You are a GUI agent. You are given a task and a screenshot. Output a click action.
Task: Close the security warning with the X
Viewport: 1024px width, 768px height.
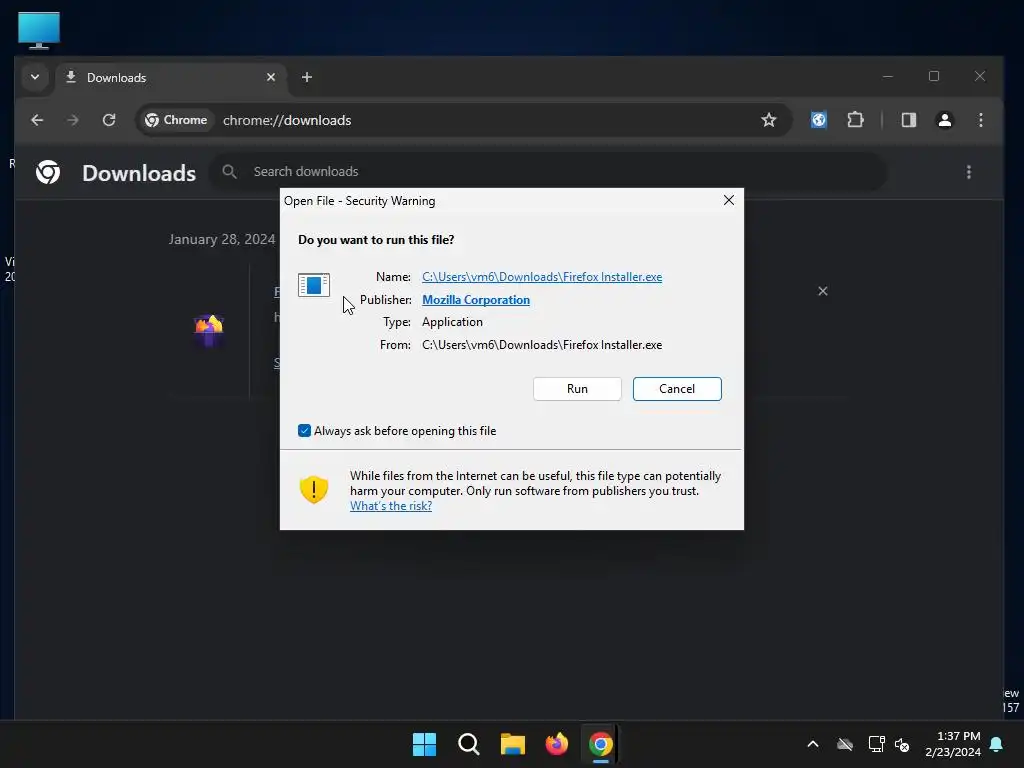[729, 200]
